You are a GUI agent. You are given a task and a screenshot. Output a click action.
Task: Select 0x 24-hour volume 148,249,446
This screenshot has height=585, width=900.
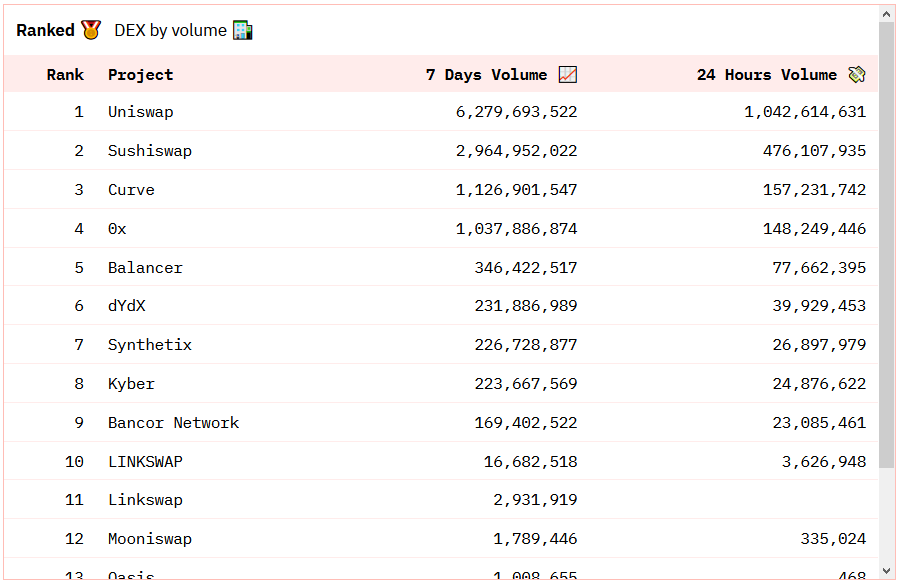point(814,229)
